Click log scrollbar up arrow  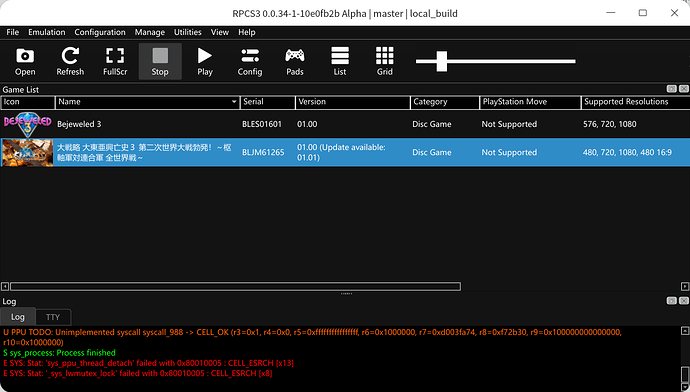click(685, 331)
